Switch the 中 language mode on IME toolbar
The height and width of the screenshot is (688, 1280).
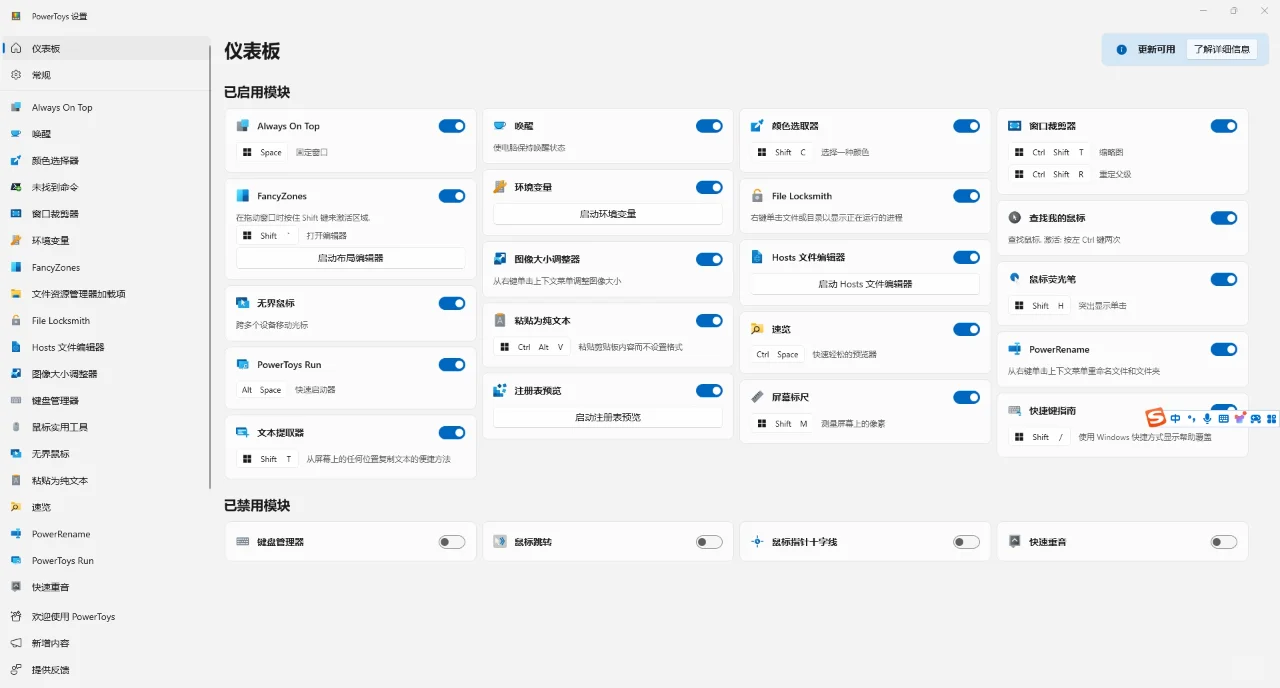pyautogui.click(x=1175, y=419)
